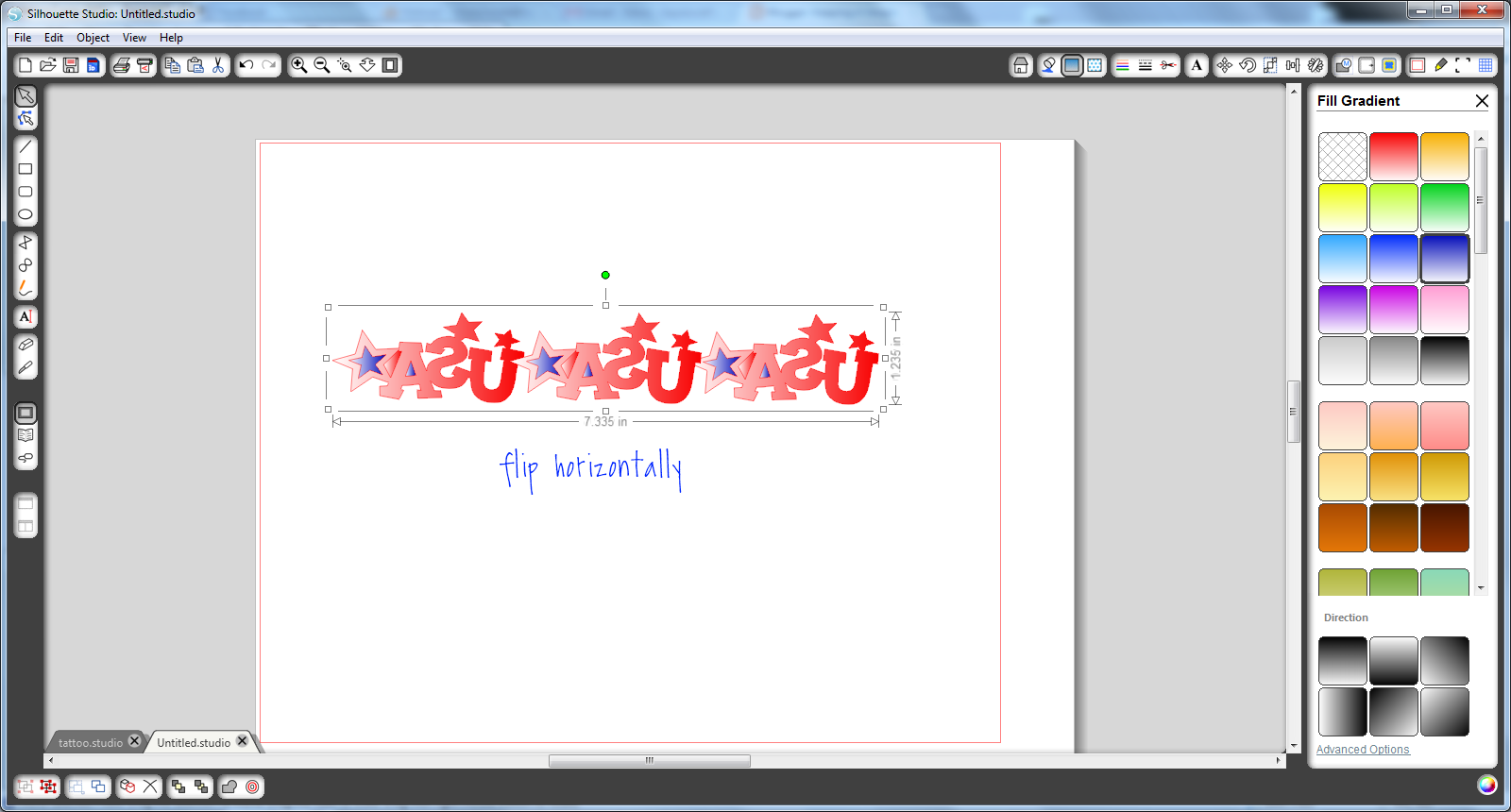Open the Trace panel with the yellow icon

coord(1389,65)
